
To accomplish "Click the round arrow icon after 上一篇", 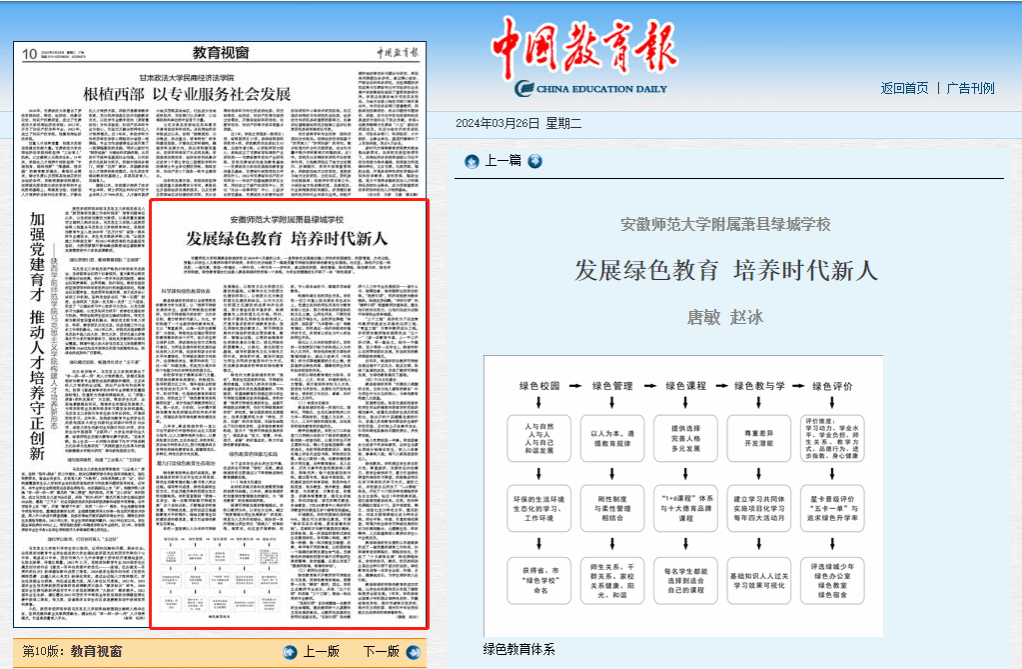I will 535,161.
